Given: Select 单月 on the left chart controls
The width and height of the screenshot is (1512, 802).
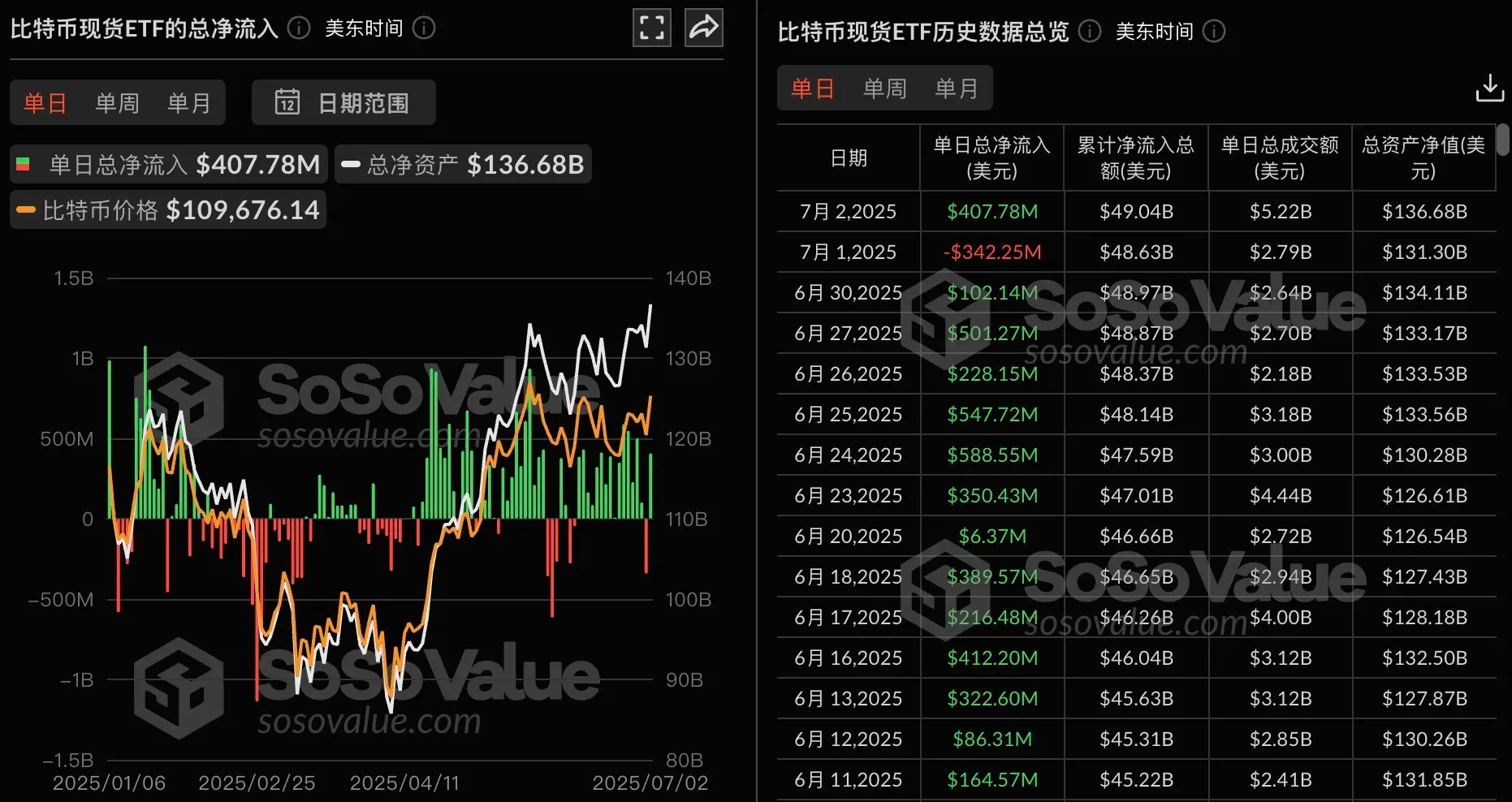Looking at the screenshot, I should click(x=188, y=102).
